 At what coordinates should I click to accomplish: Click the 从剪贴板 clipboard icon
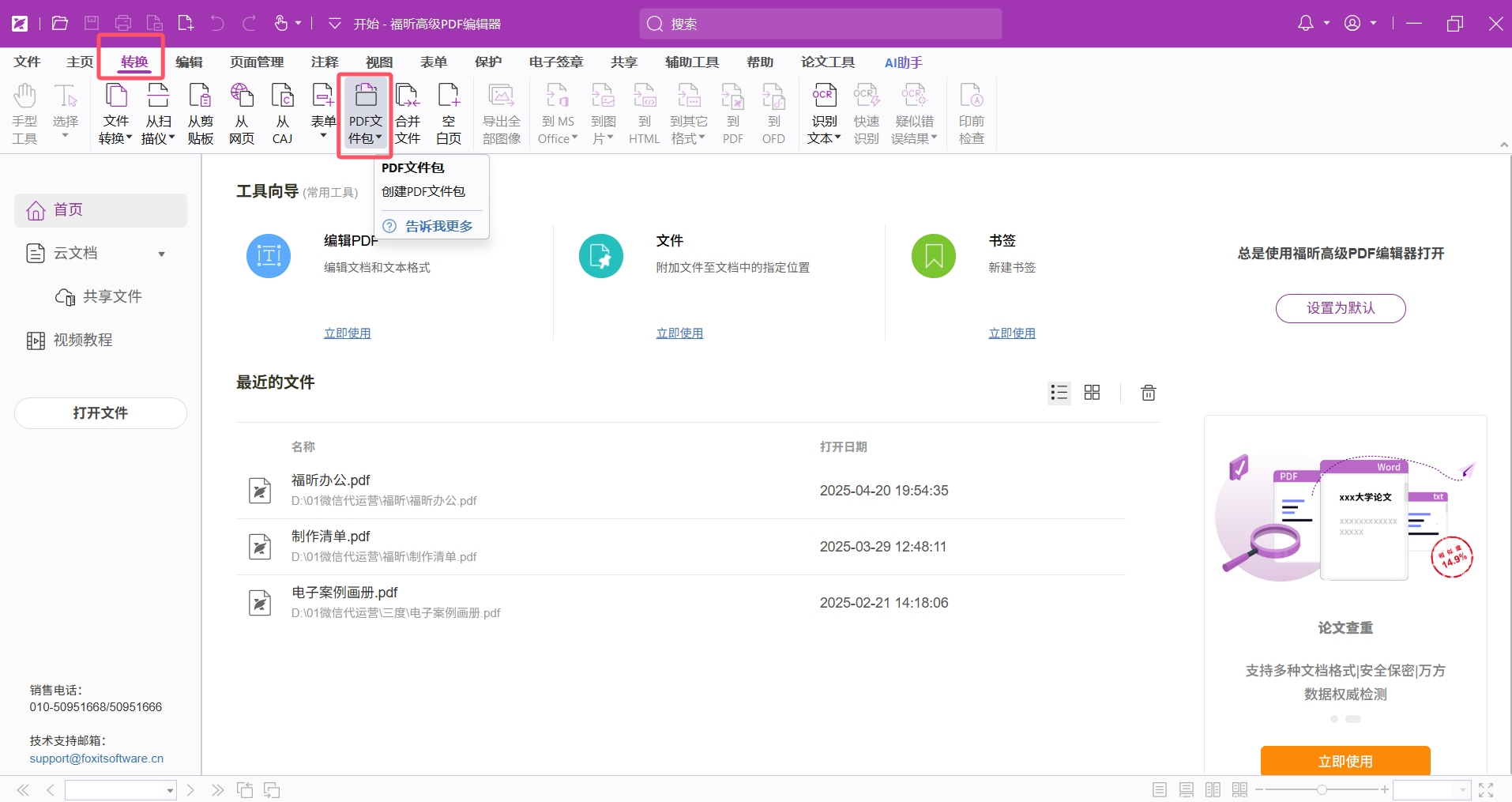point(200,114)
